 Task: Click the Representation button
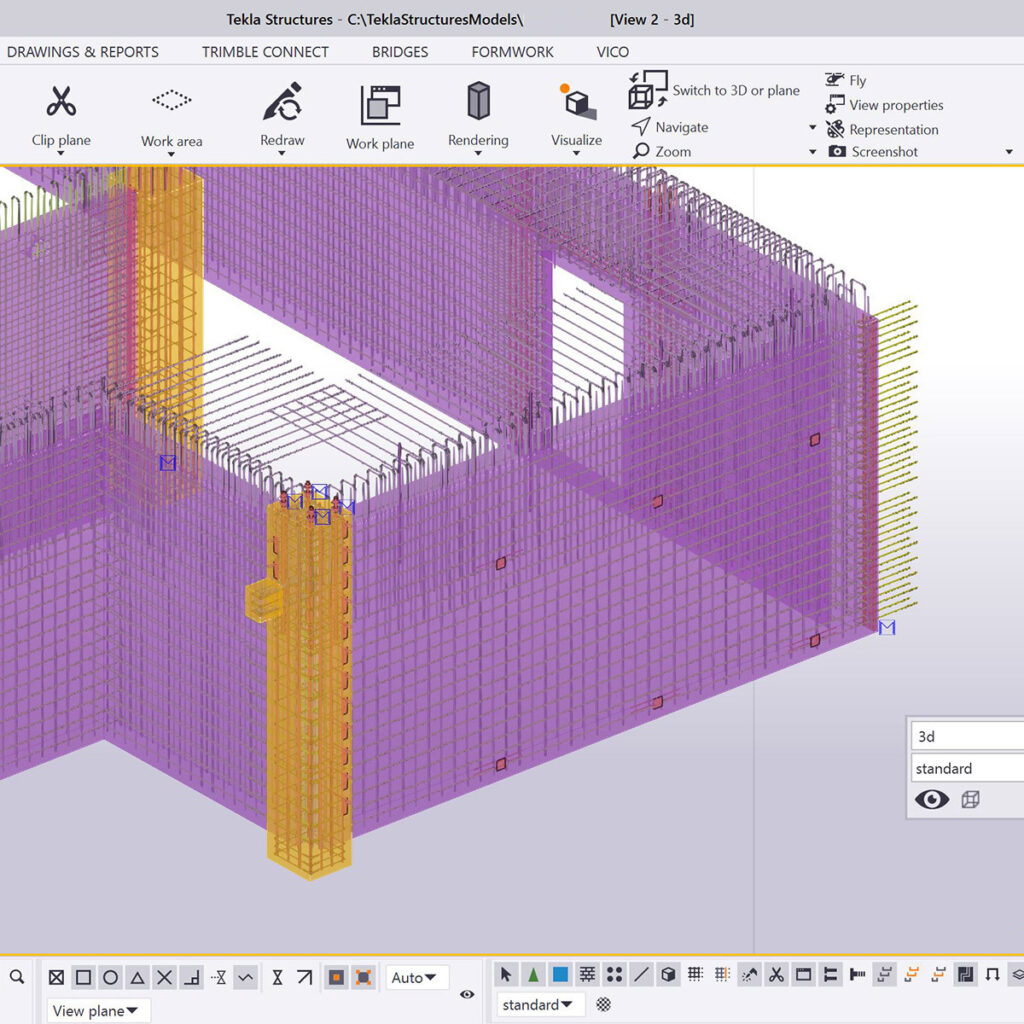pyautogui.click(x=893, y=129)
